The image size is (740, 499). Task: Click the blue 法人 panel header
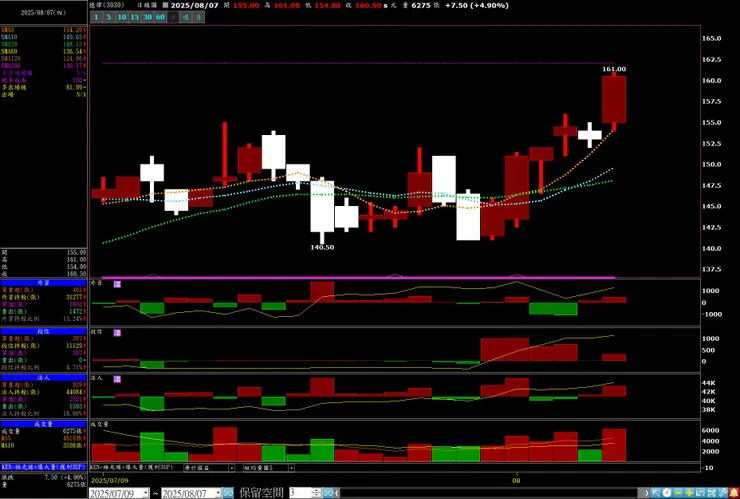pyautogui.click(x=44, y=378)
